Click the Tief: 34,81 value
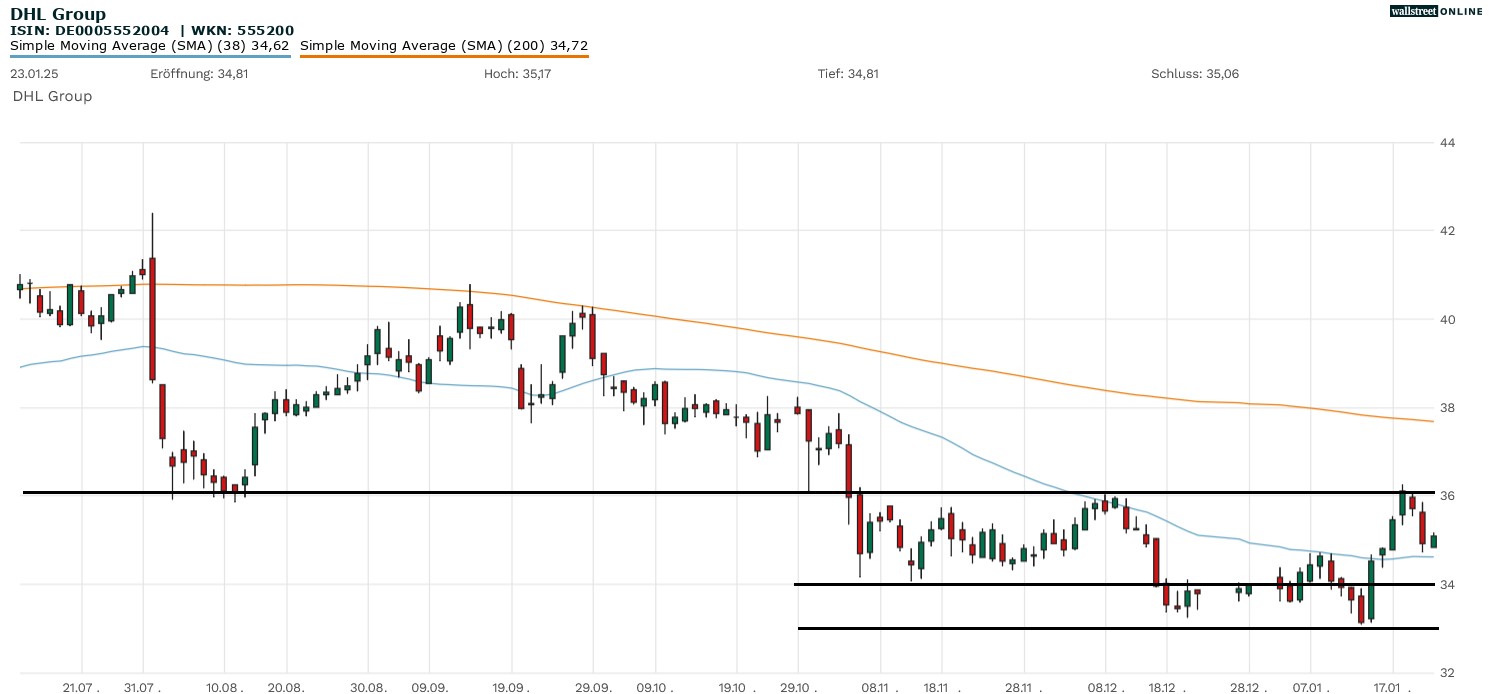Viewport: 1490px width, 694px height. [x=848, y=74]
